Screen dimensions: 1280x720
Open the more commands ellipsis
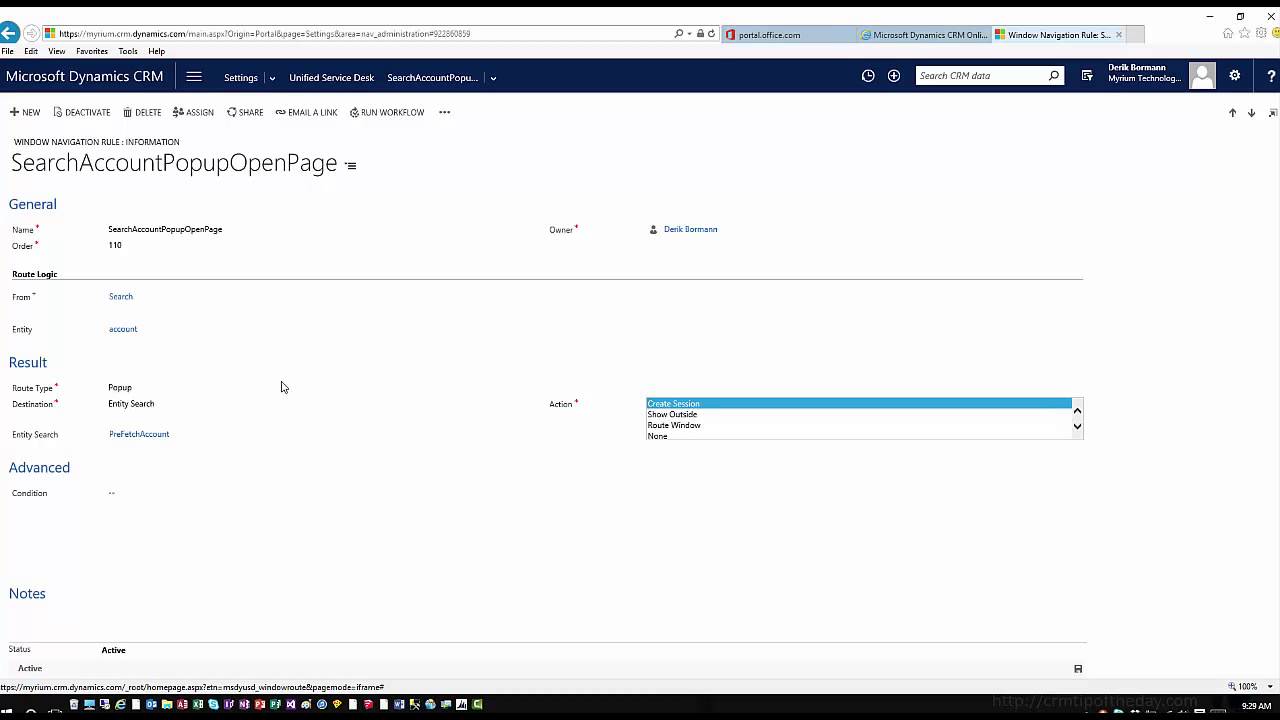[444, 112]
